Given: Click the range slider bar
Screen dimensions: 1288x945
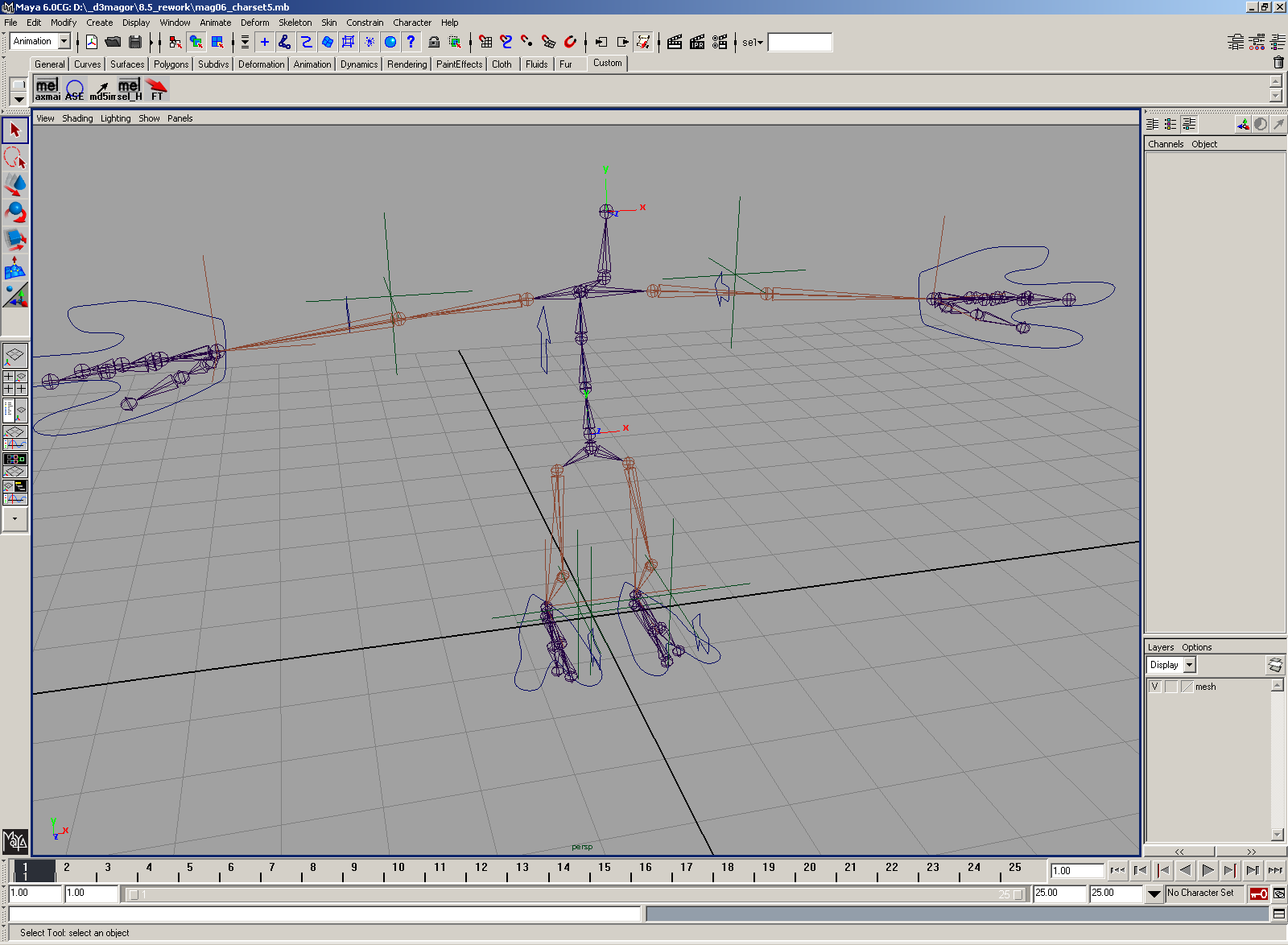Looking at the screenshot, I should pos(575,894).
